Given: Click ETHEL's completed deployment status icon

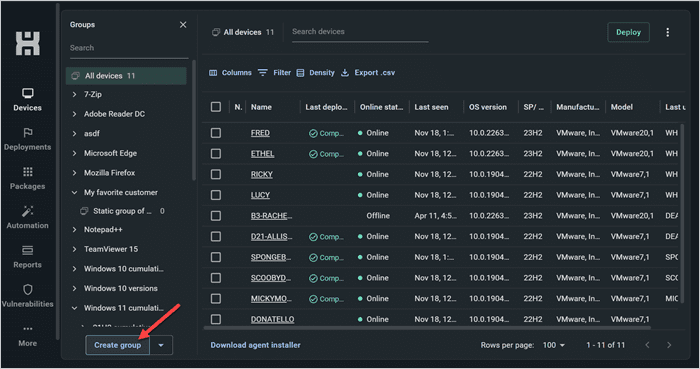Looking at the screenshot, I should click(313, 154).
